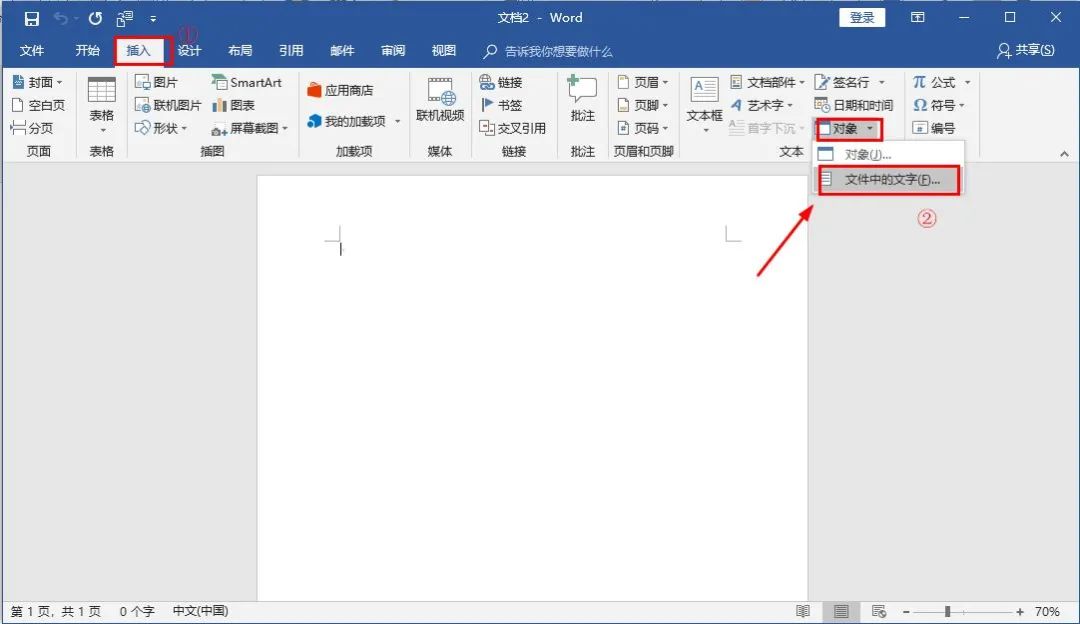
Task: Open the Customize Quick Access Toolbar arrow
Action: [153, 19]
